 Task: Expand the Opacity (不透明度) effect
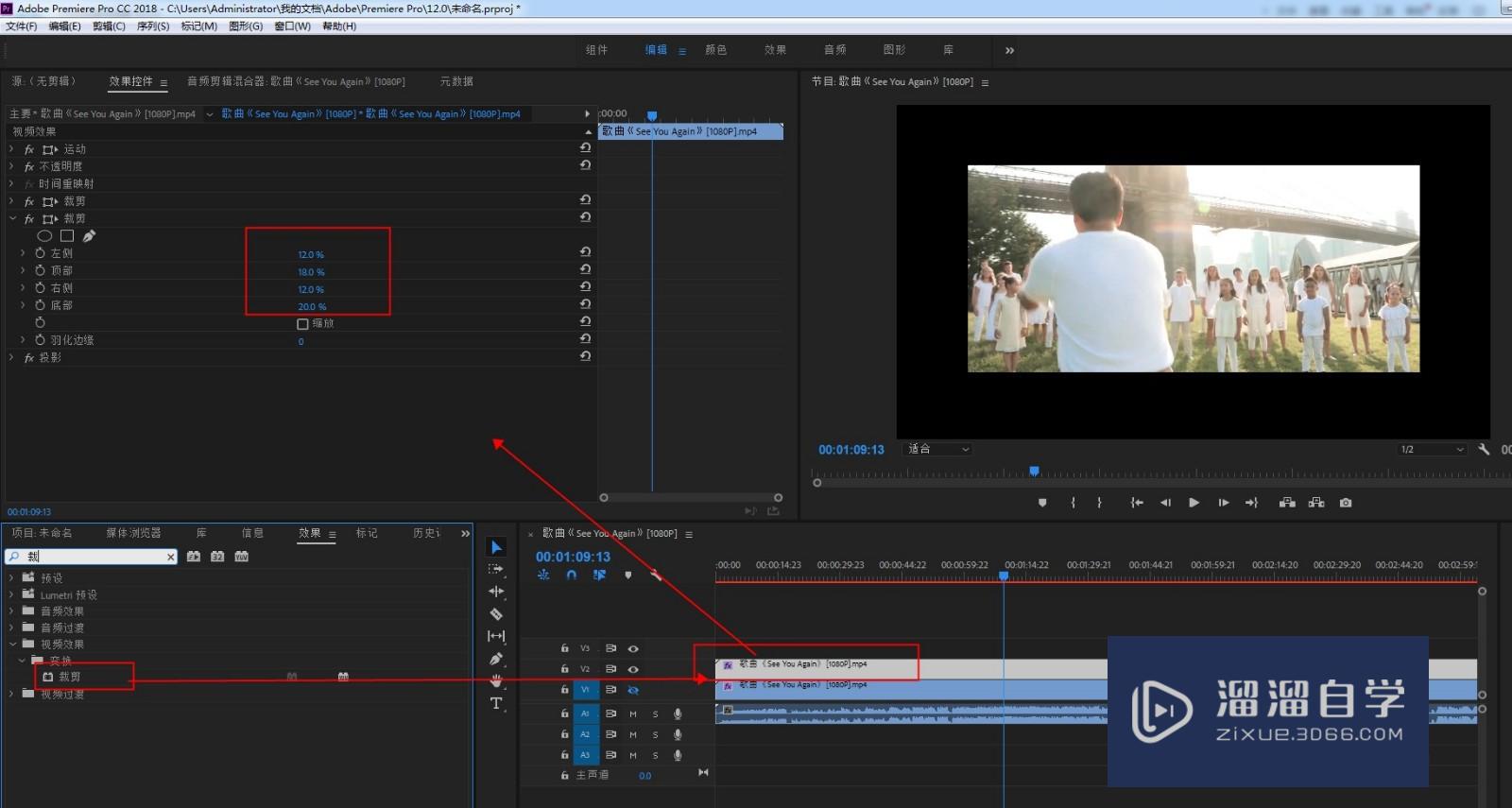[11, 166]
